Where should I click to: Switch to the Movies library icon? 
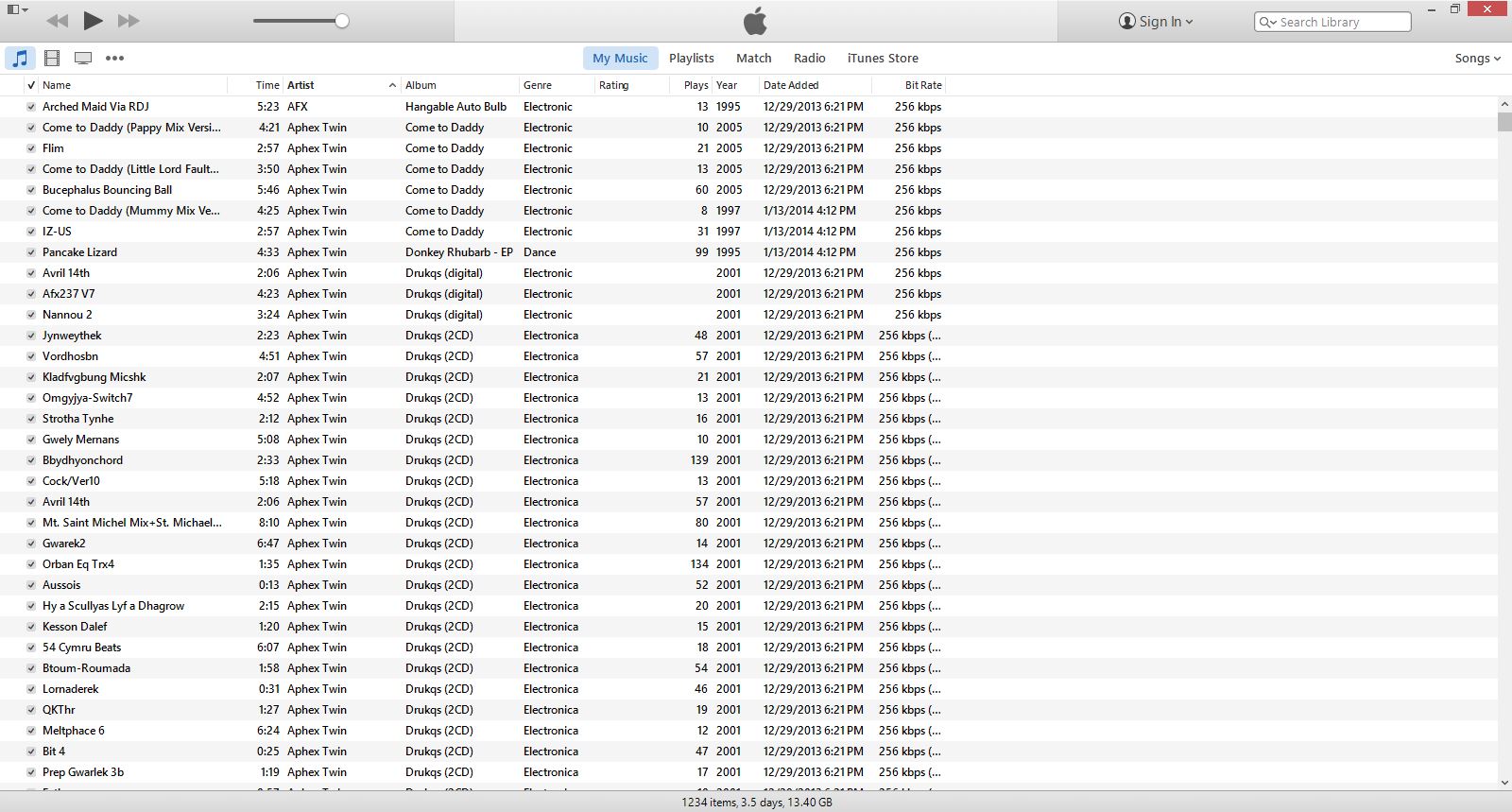pos(52,59)
